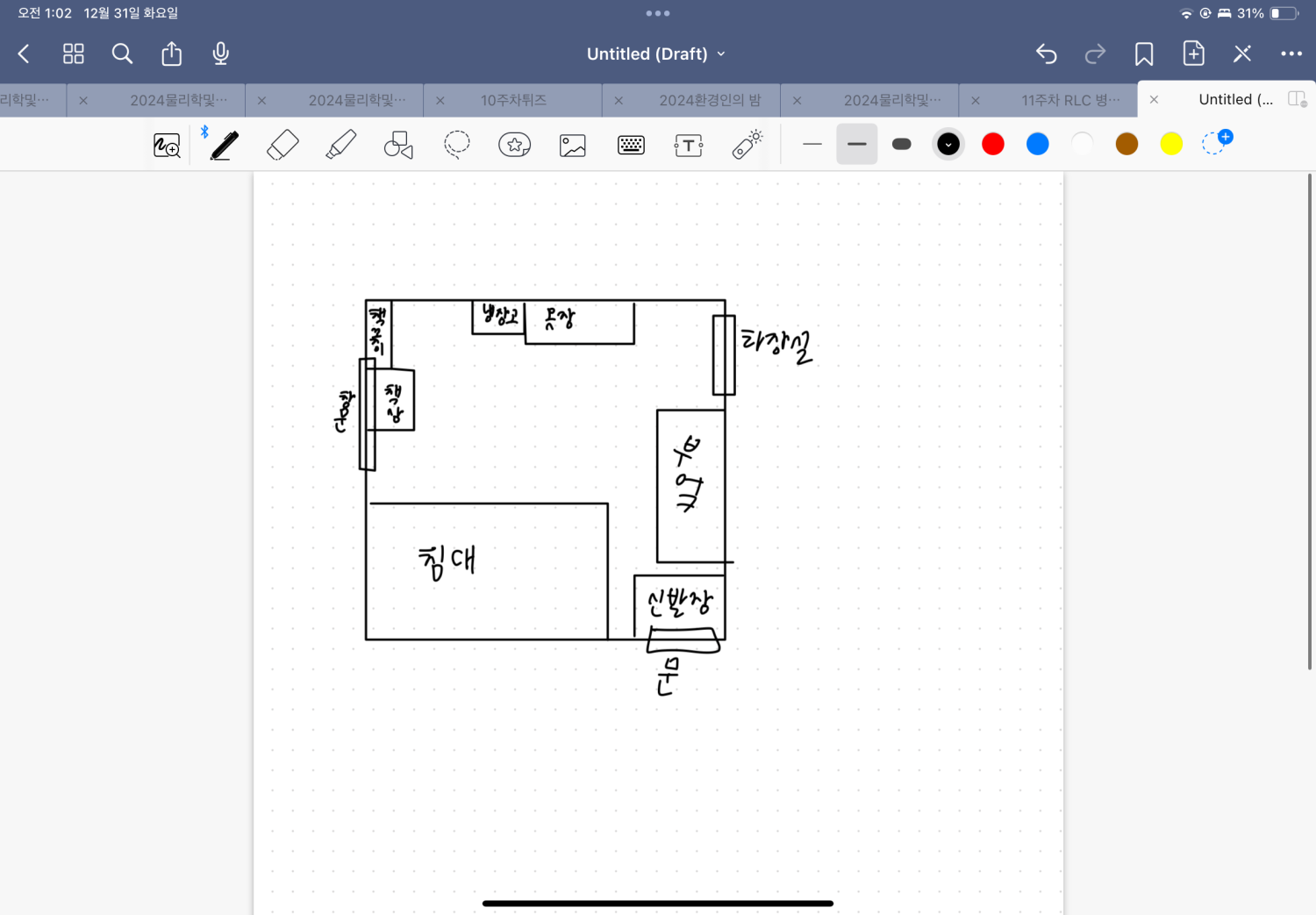This screenshot has width=1316, height=915.
Task: Select the thinnest pen stroke width
Action: pyautogui.click(x=812, y=144)
